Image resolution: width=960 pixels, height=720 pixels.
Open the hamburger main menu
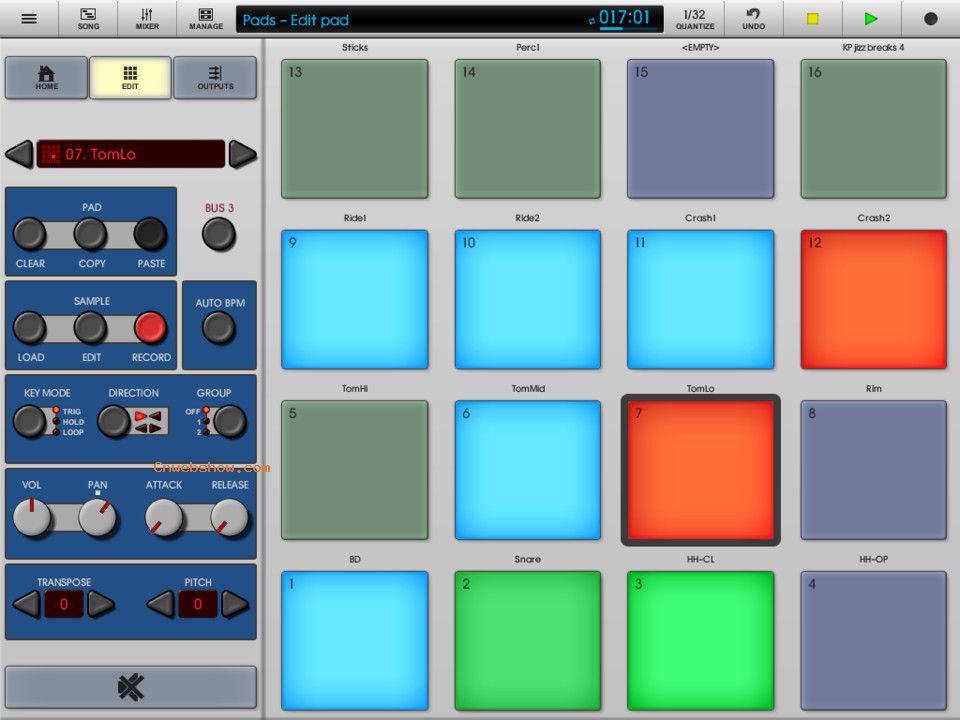click(29, 19)
